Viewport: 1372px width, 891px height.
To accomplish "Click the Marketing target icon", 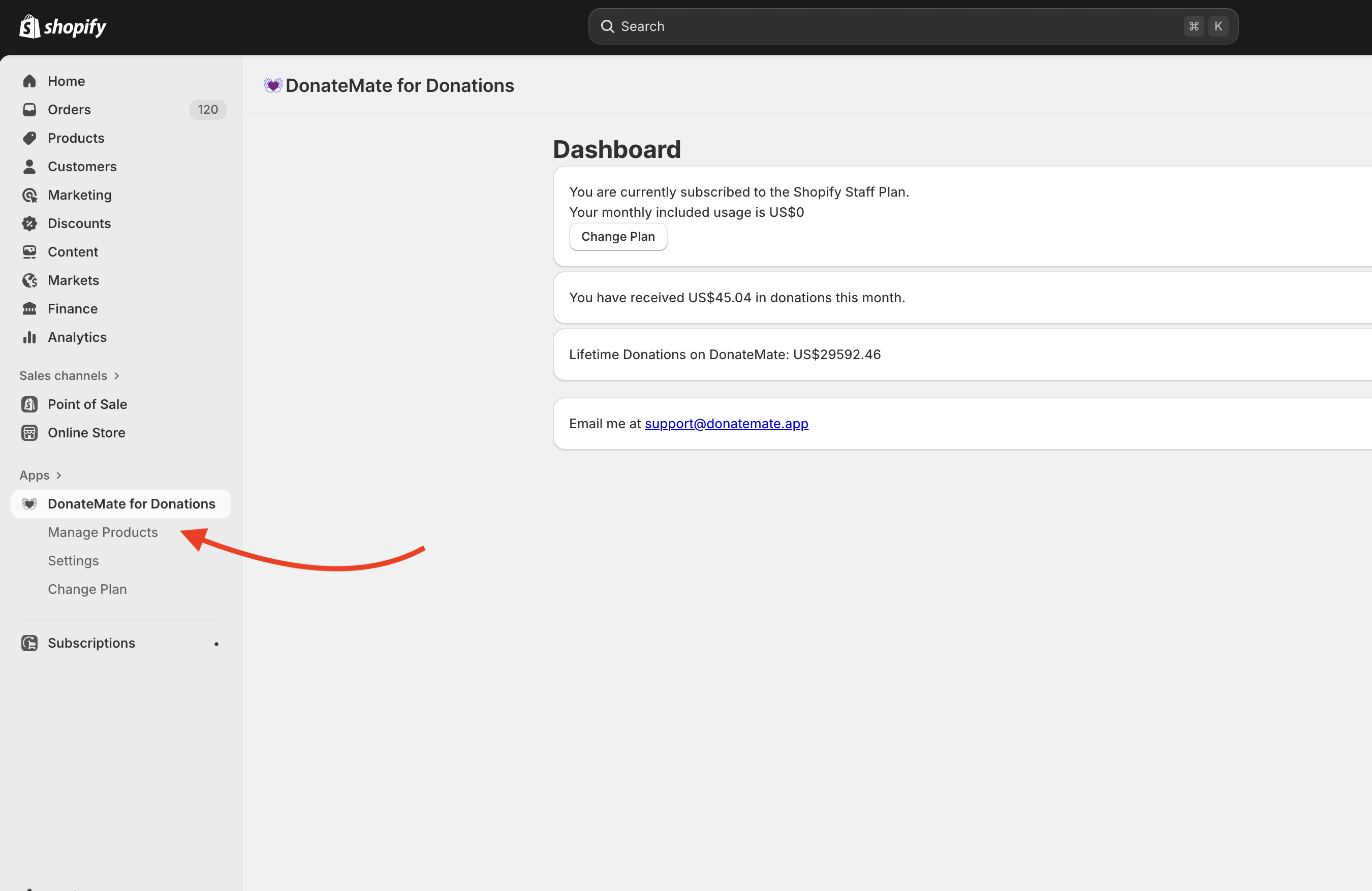I will [29, 195].
